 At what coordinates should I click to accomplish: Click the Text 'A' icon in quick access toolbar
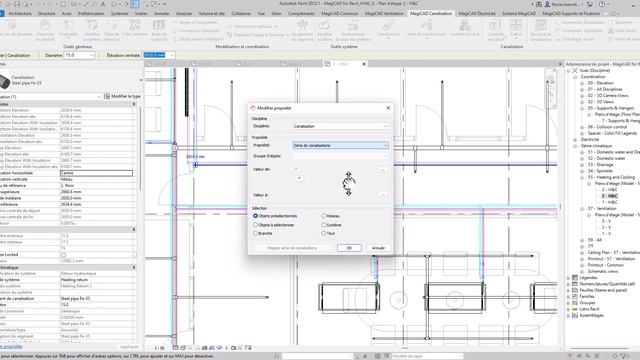coord(102,4)
